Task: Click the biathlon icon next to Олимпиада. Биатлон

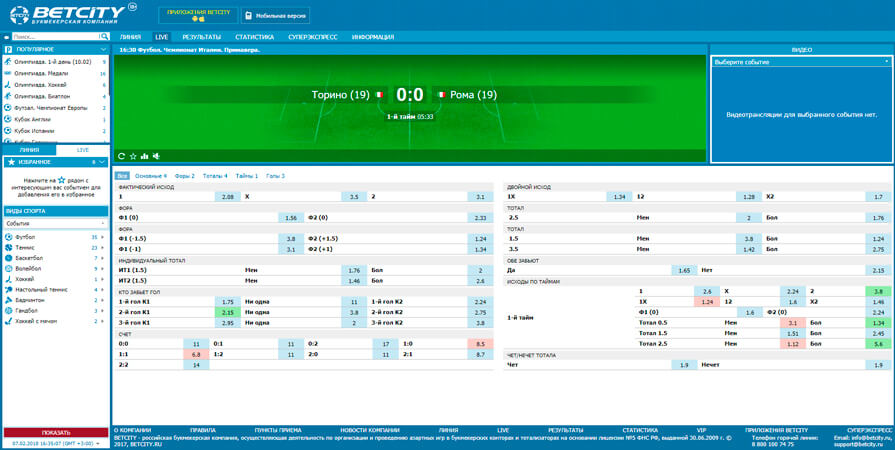Action: tap(8, 97)
